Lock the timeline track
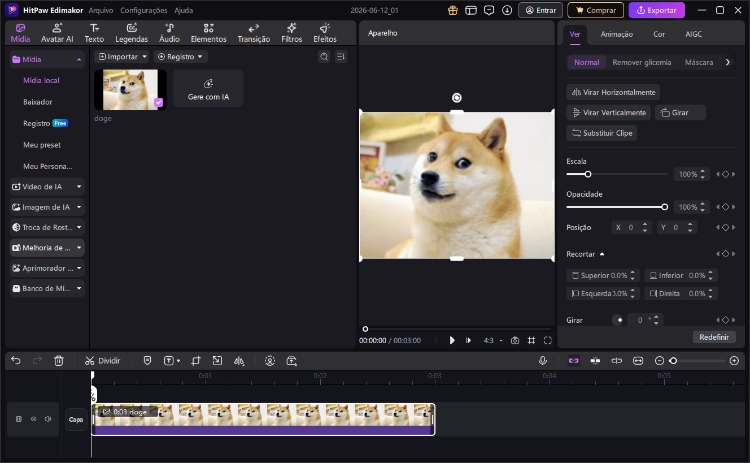Image resolution: width=750 pixels, height=463 pixels. coord(19,419)
